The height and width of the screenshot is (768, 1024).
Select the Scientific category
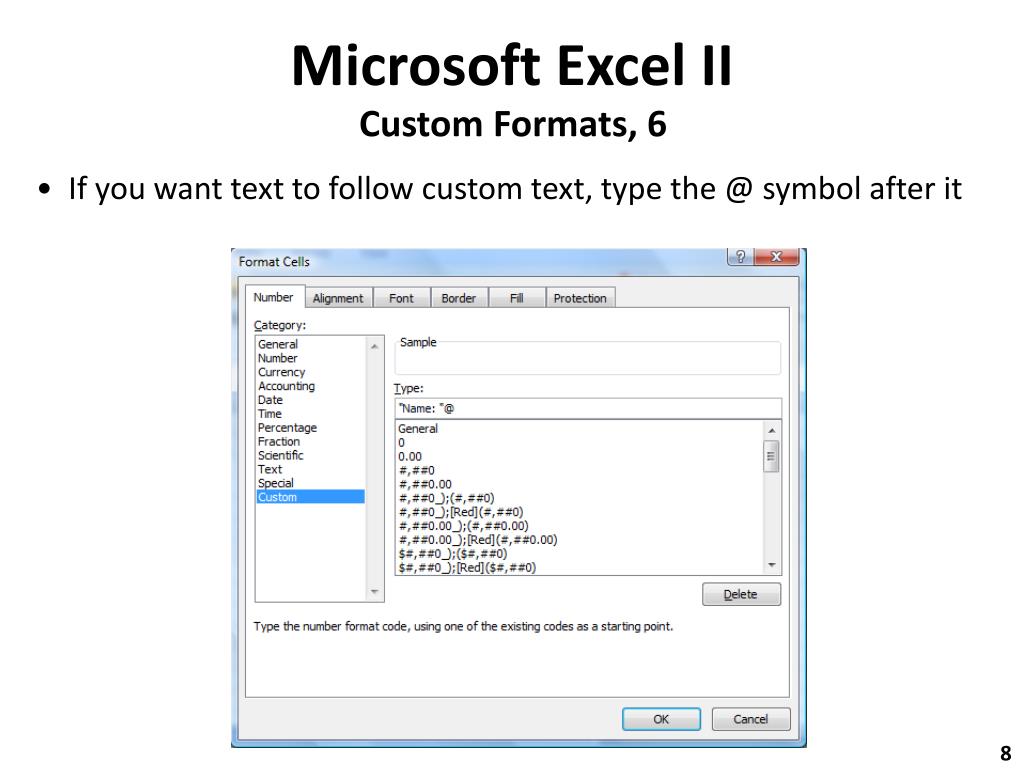tap(281, 455)
